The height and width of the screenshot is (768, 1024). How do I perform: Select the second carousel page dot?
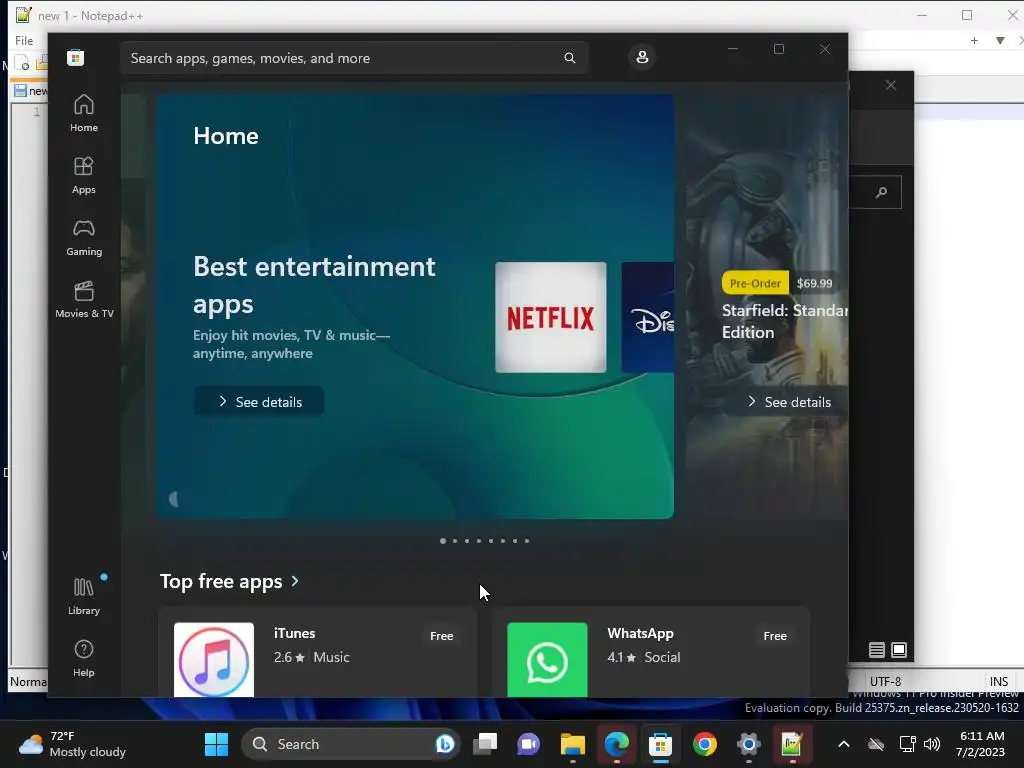[455, 541]
